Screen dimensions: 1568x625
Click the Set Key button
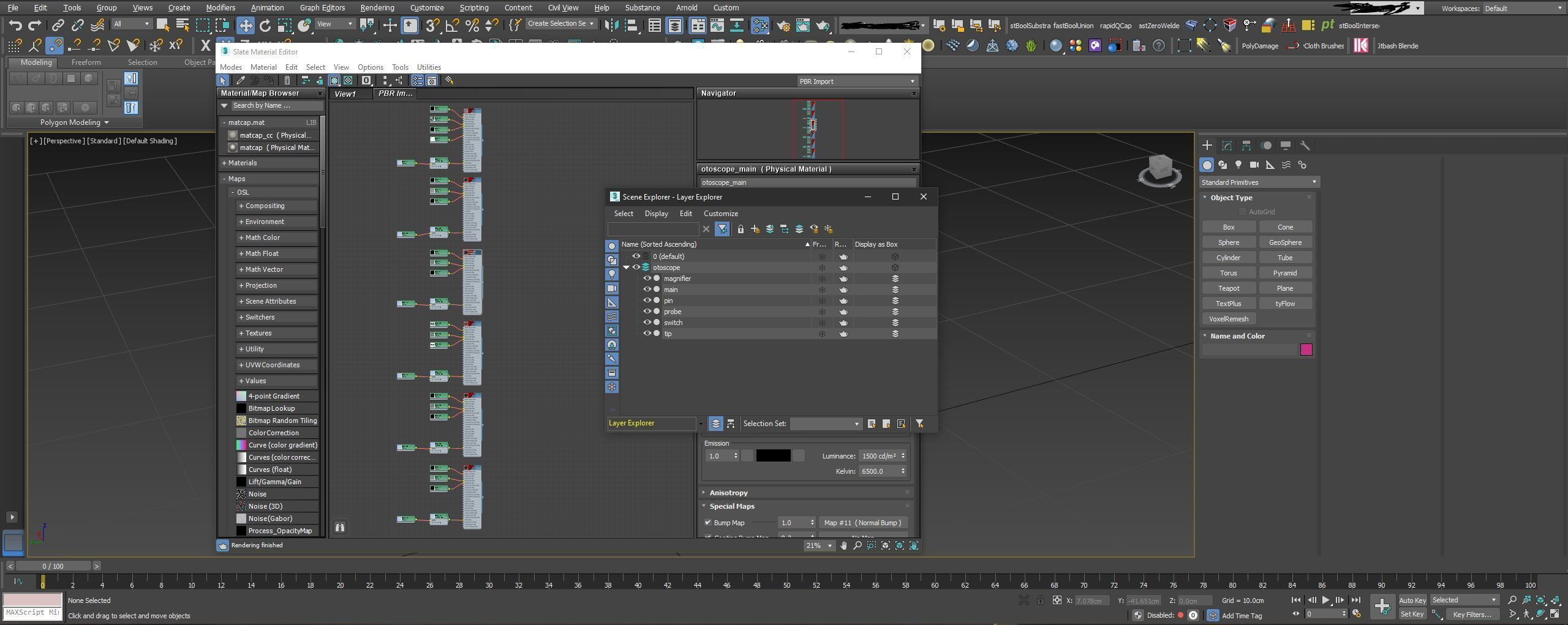point(1412,615)
